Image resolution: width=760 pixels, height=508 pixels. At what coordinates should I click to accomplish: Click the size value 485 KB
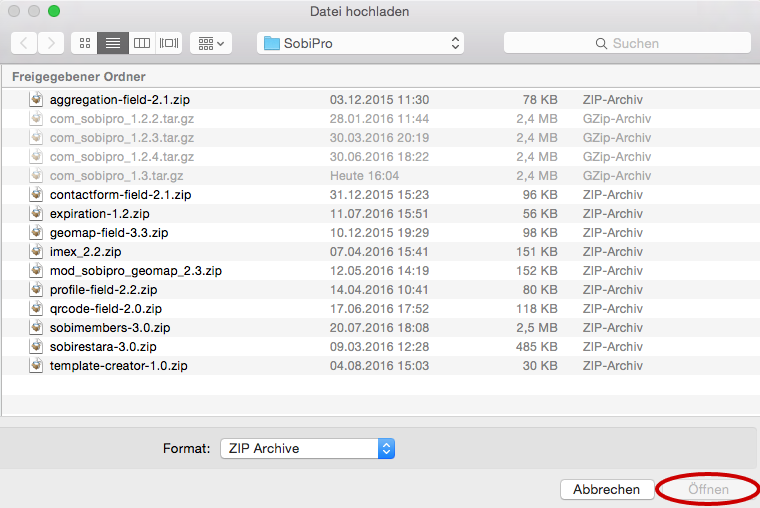pos(537,347)
